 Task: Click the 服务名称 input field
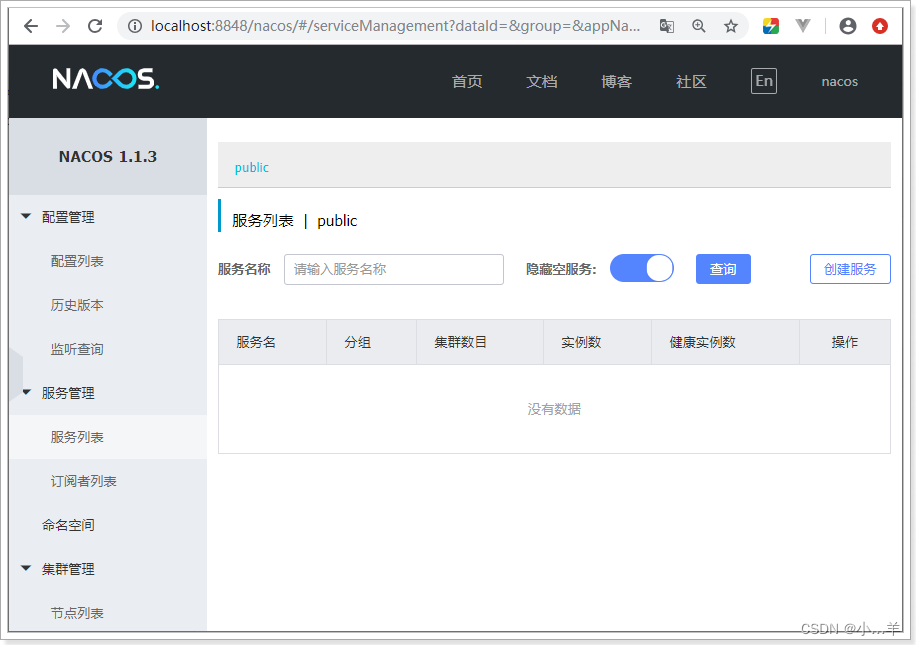(x=393, y=269)
